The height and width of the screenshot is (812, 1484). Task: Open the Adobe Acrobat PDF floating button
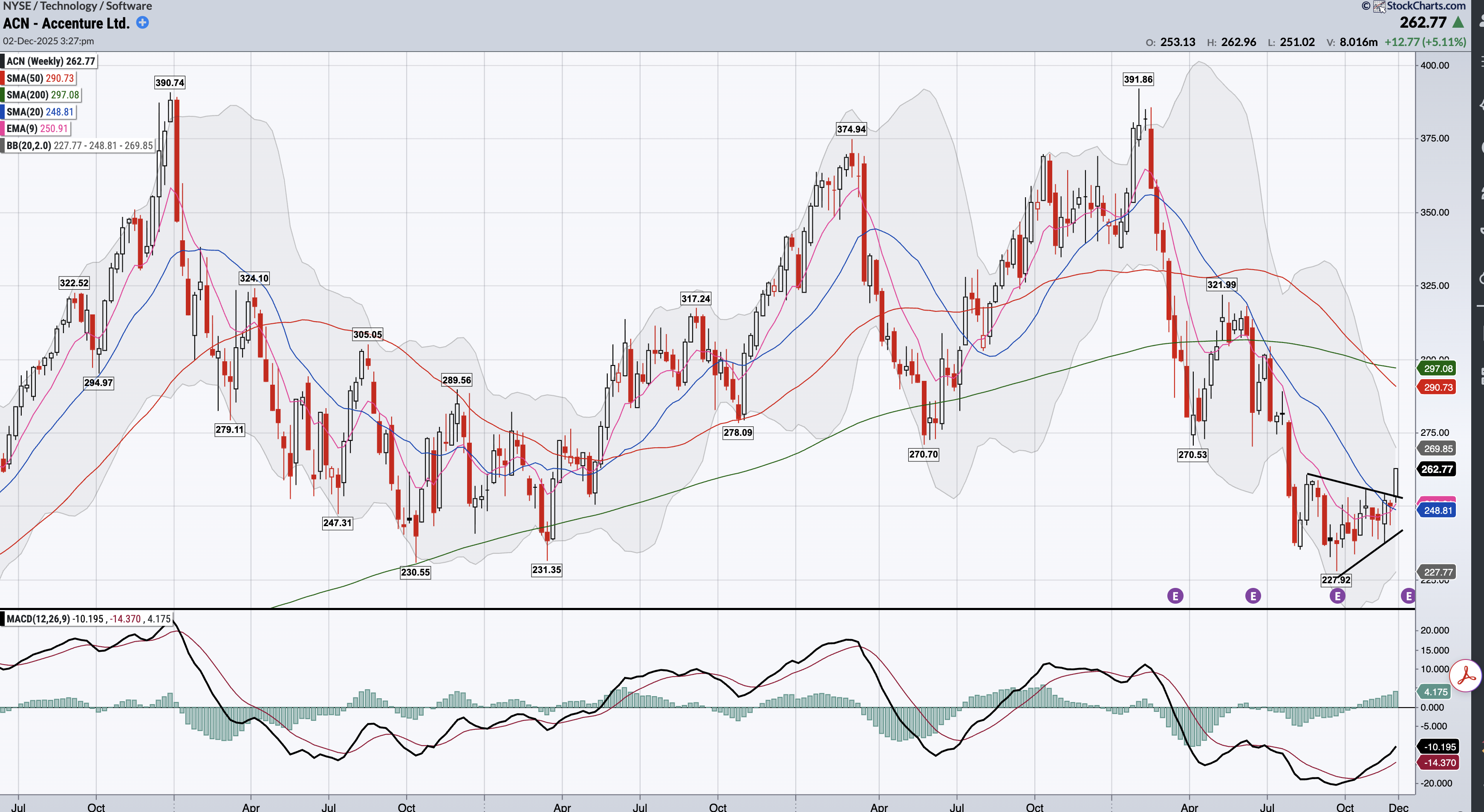[x=1466, y=676]
